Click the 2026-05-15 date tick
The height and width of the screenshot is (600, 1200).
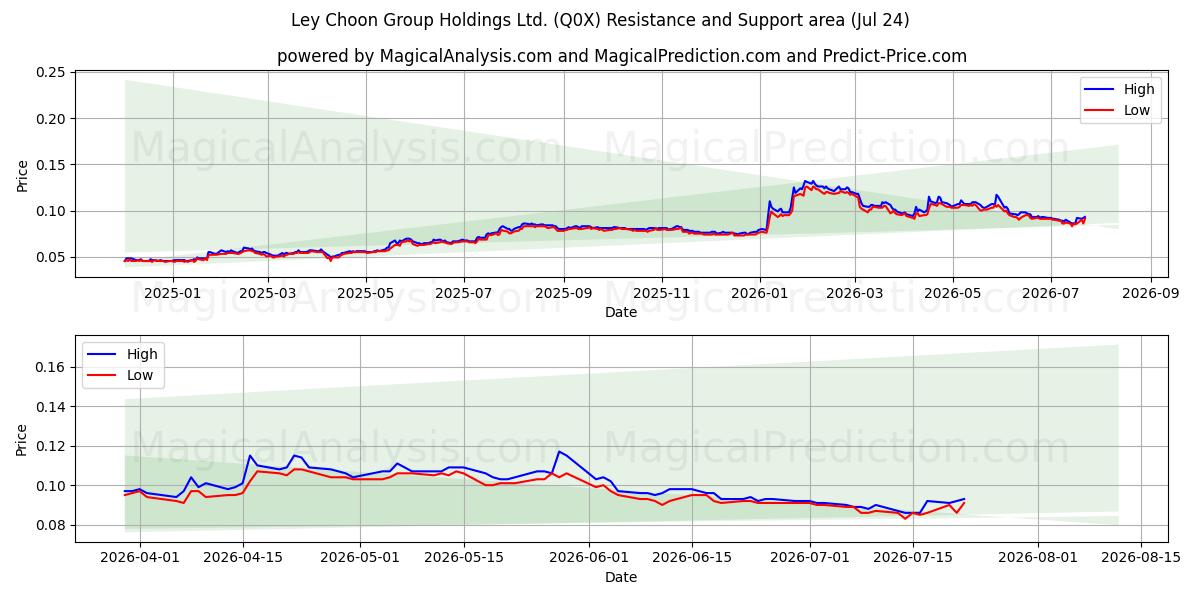[463, 558]
